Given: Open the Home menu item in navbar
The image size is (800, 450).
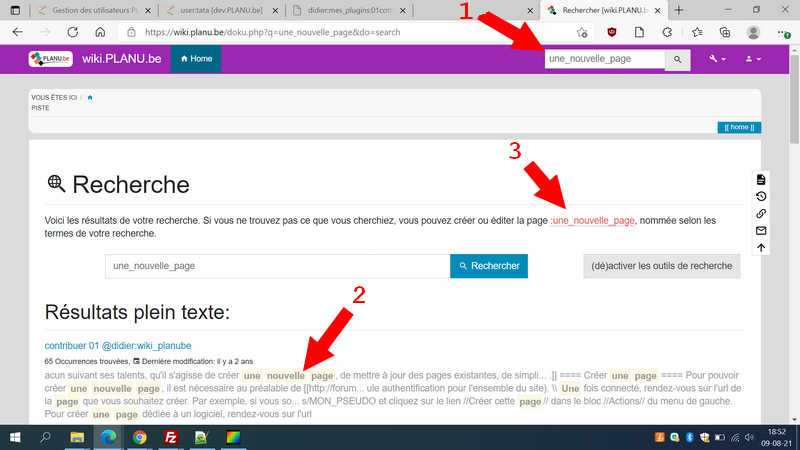Looking at the screenshot, I should [x=196, y=59].
